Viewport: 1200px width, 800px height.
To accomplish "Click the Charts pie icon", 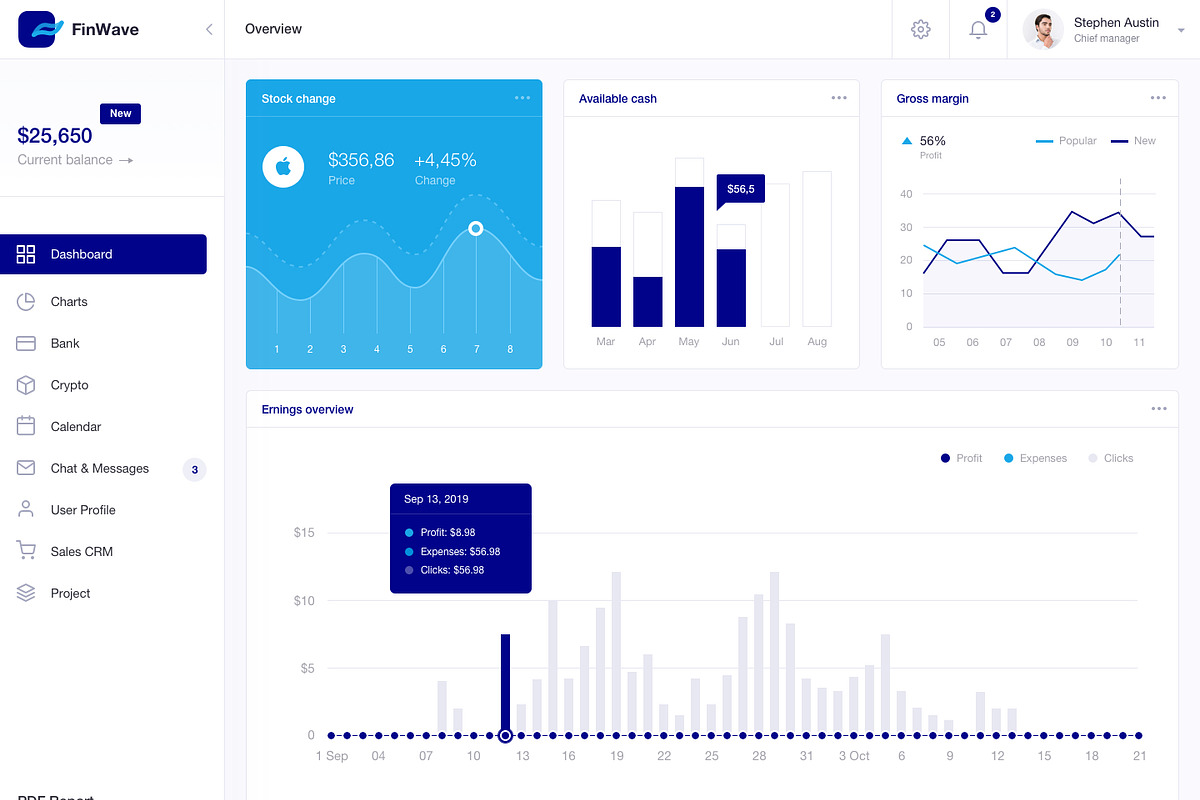I will pos(26,302).
